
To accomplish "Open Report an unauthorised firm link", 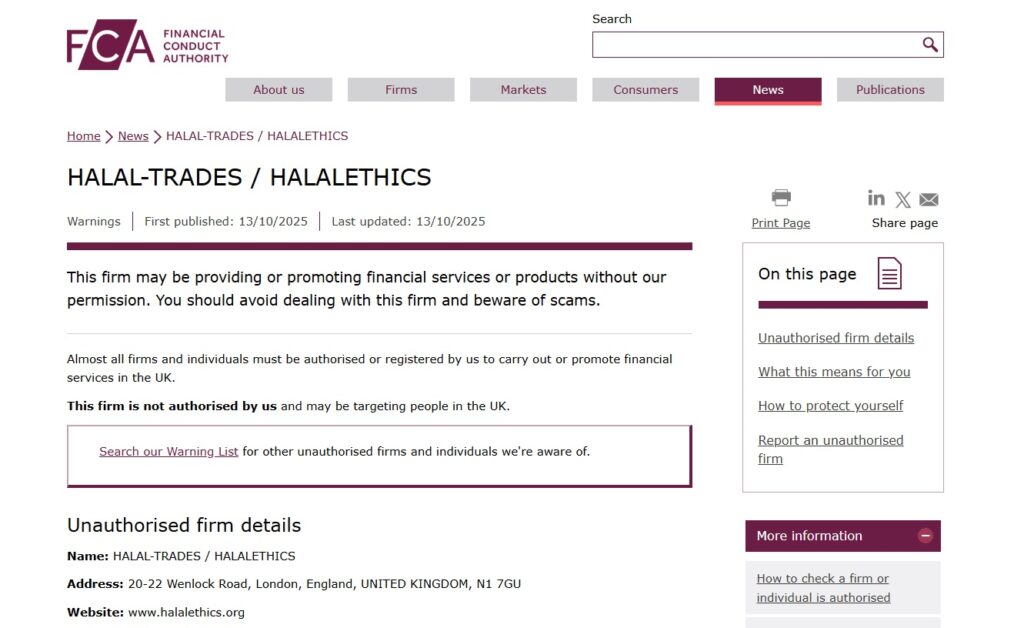I will click(830, 440).
